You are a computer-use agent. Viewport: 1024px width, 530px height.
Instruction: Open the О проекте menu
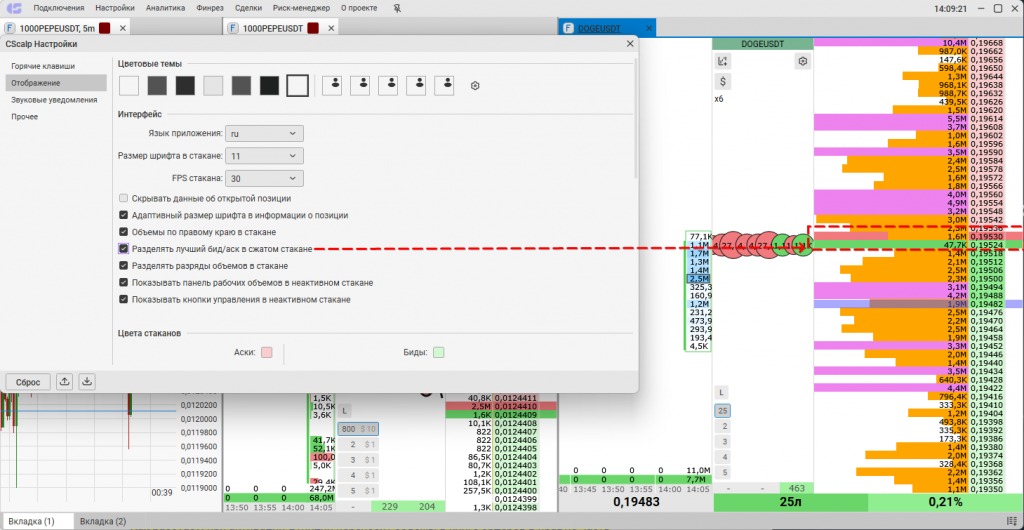coord(359,8)
